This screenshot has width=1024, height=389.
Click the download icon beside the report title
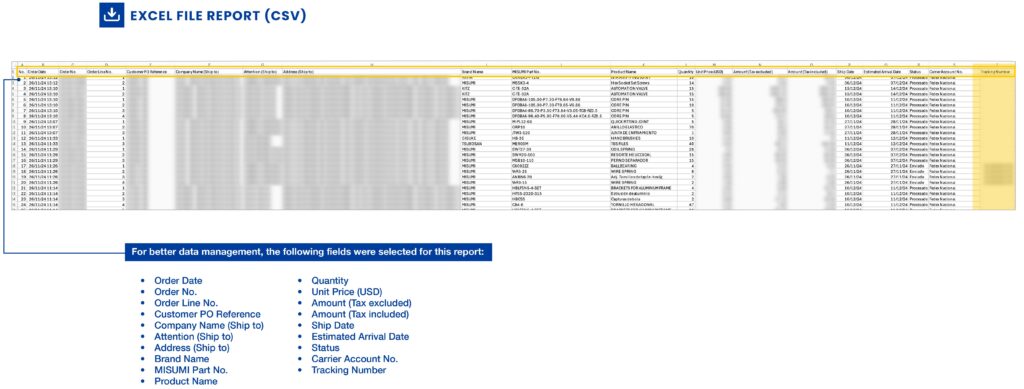click(x=112, y=15)
